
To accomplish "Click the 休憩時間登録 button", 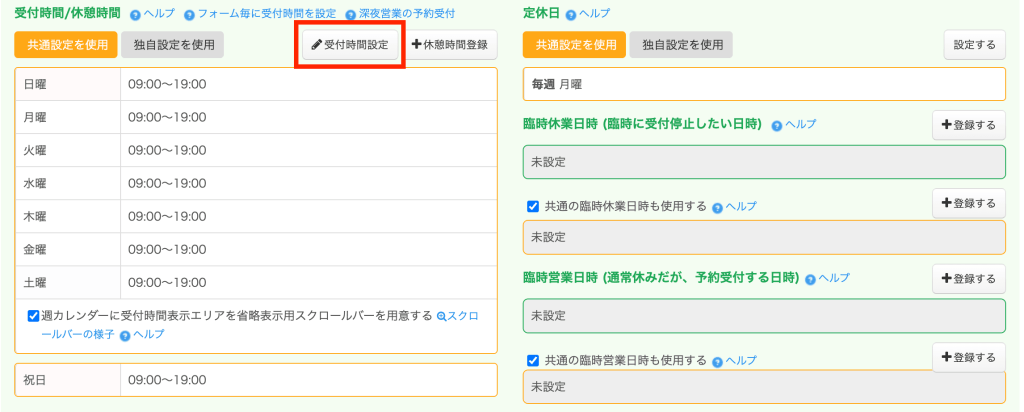I will tap(450, 45).
